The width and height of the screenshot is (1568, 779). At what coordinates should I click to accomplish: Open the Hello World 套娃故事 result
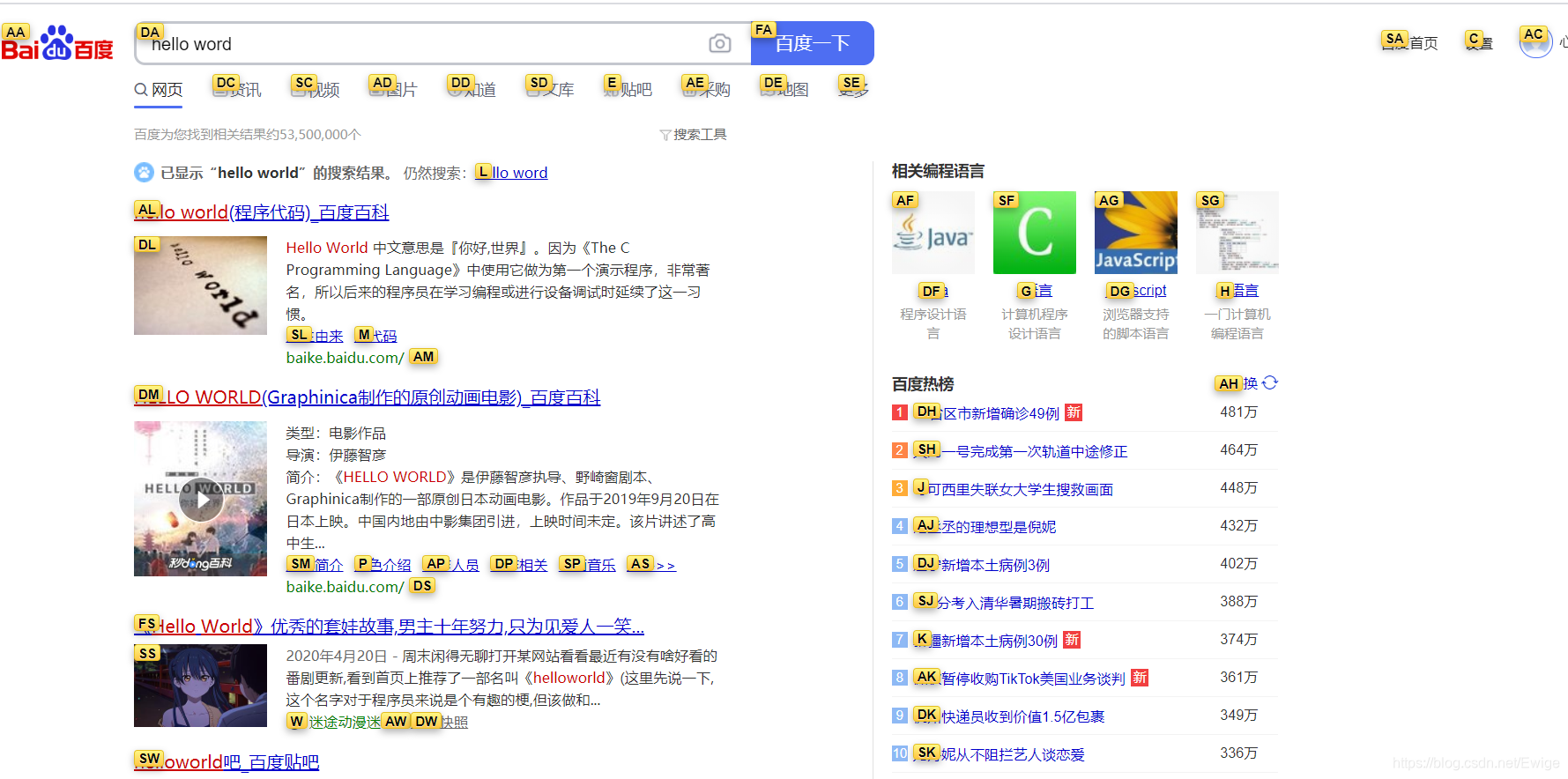390,627
